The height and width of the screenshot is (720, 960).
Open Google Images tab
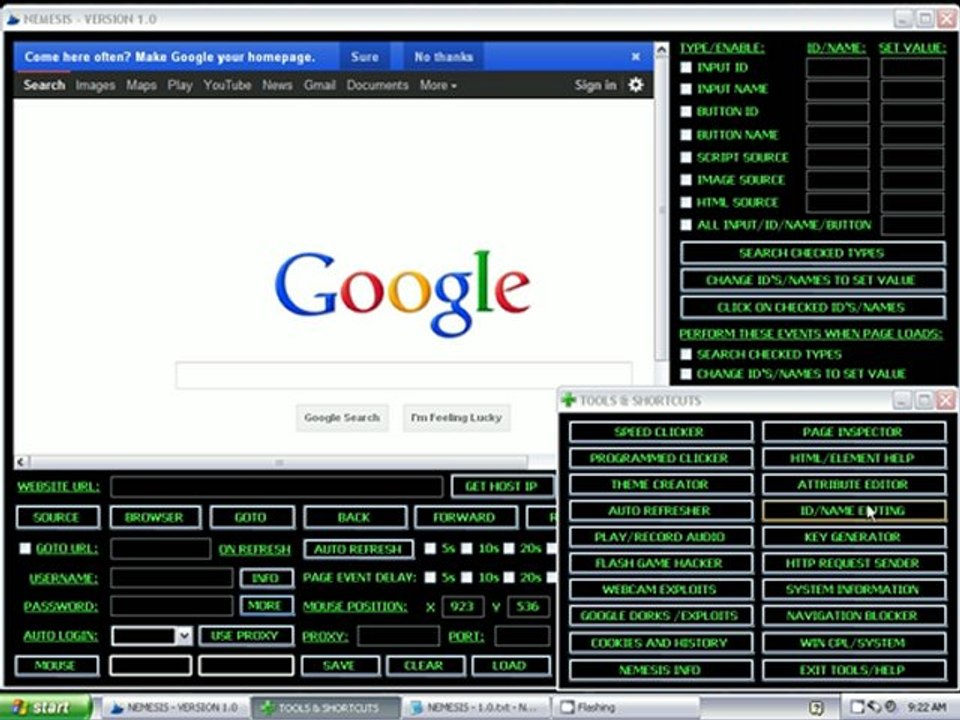coord(95,85)
